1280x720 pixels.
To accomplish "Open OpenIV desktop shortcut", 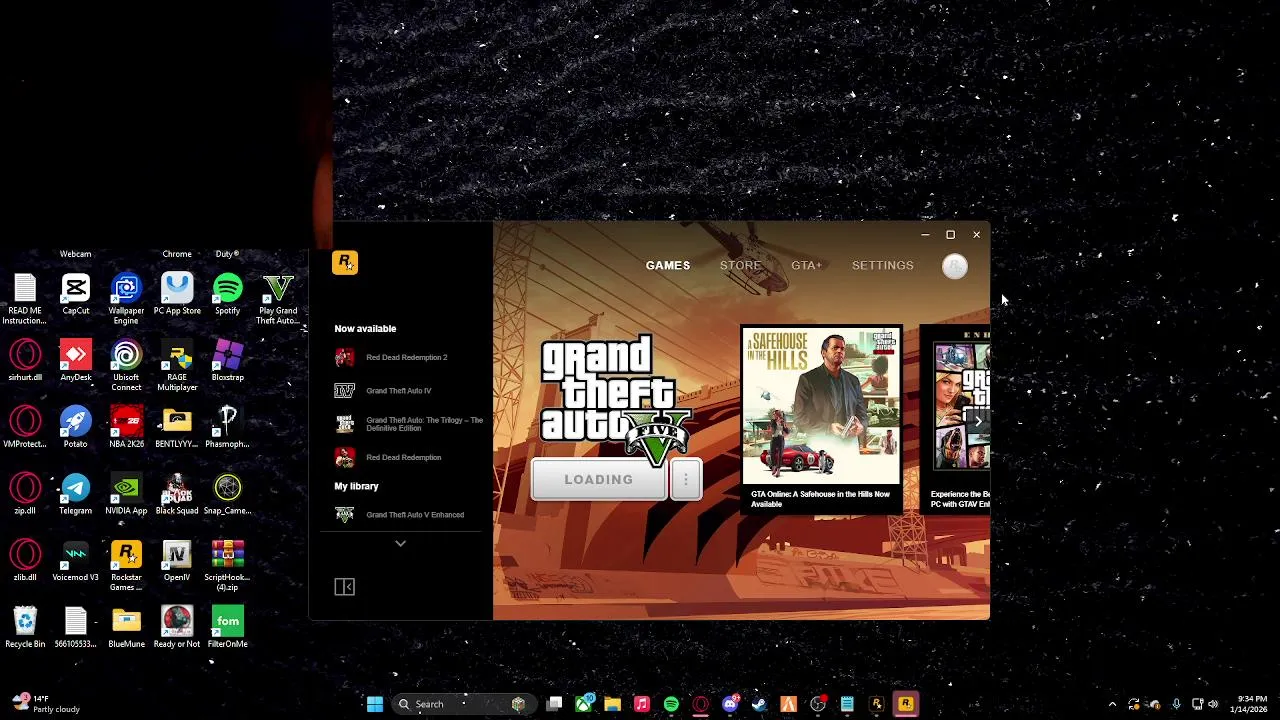I will pyautogui.click(x=177, y=560).
